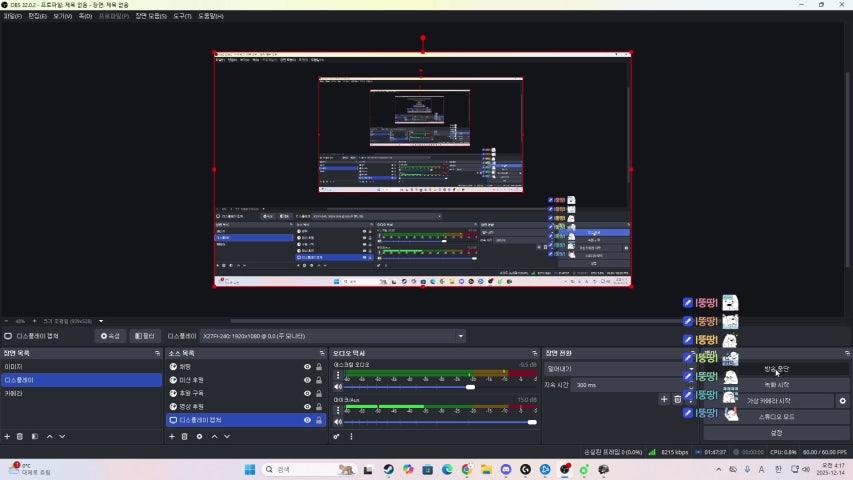Screen dimensions: 853x480
Task: Add a new scene with the plus icon
Action: point(7,436)
